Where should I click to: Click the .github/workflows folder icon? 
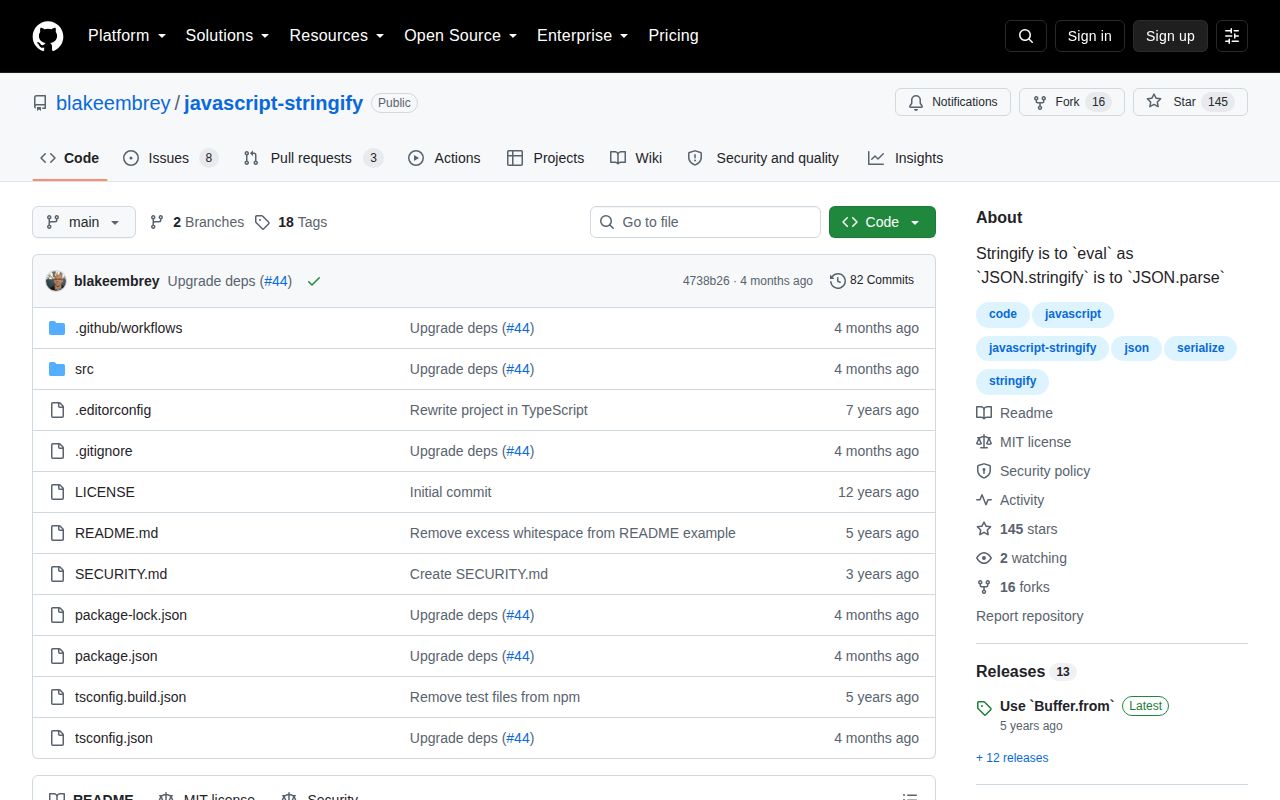coord(57,328)
